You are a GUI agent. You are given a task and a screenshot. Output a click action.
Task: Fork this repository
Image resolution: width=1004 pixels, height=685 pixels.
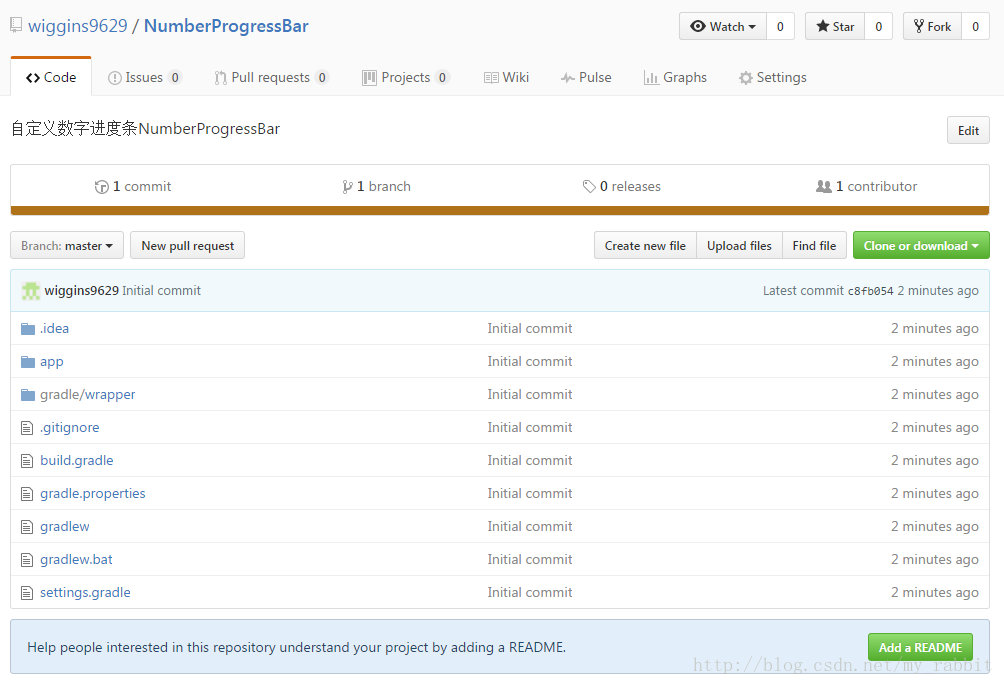click(932, 26)
